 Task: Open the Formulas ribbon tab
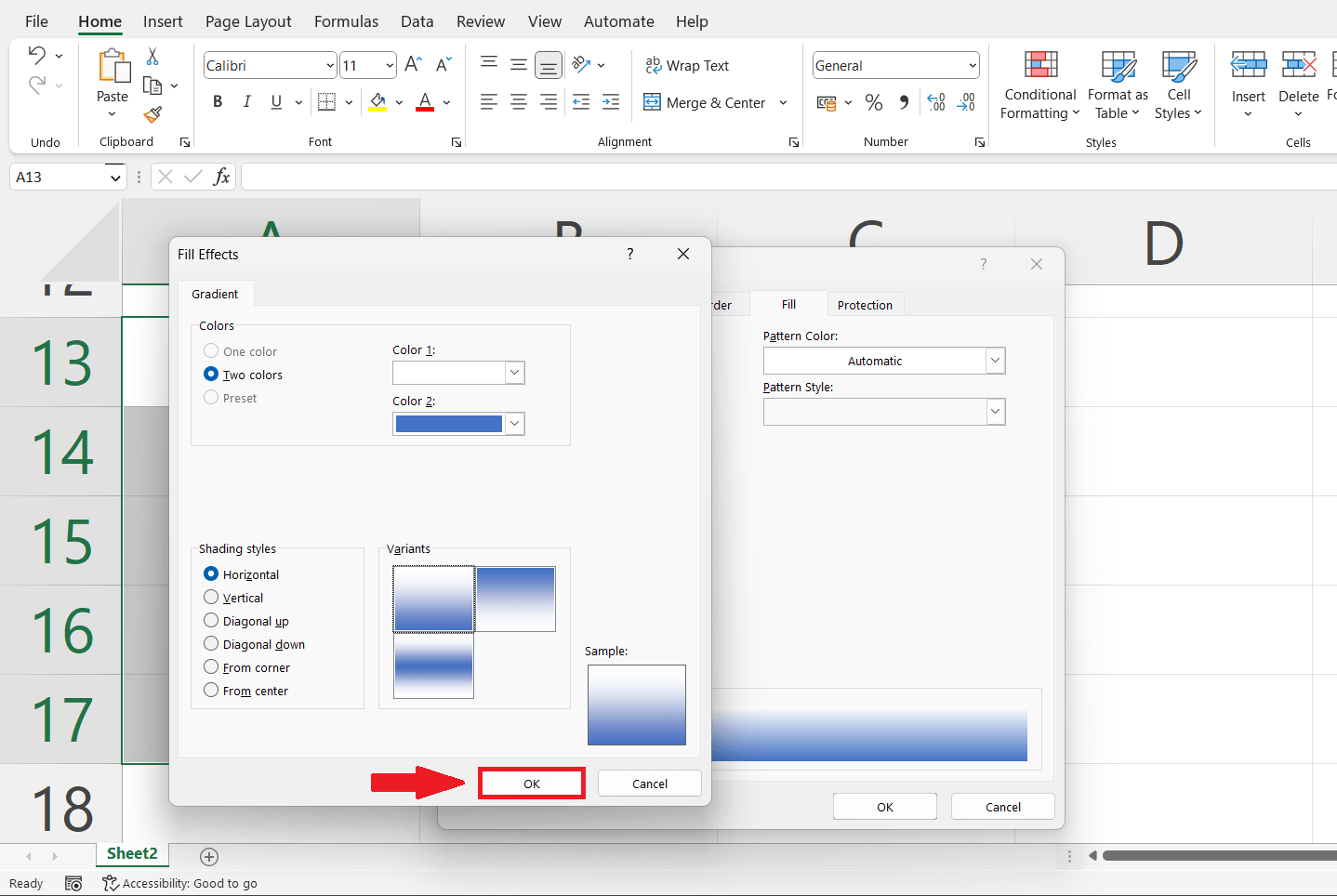point(345,21)
